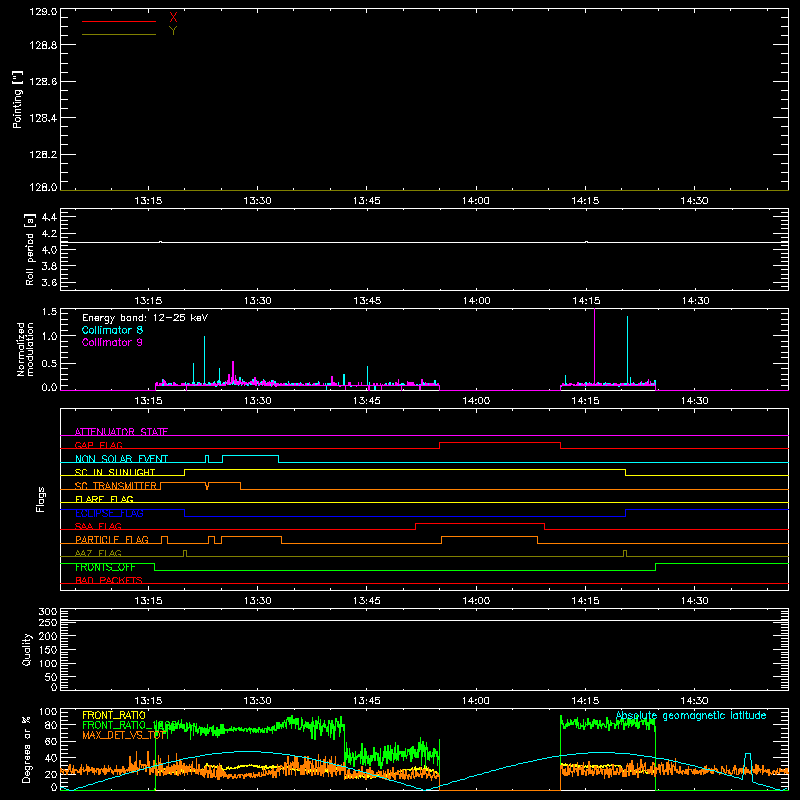Image resolution: width=800 pixels, height=800 pixels.
Task: Click the 3.6 tick on Roll period axis
Action: tap(49, 283)
